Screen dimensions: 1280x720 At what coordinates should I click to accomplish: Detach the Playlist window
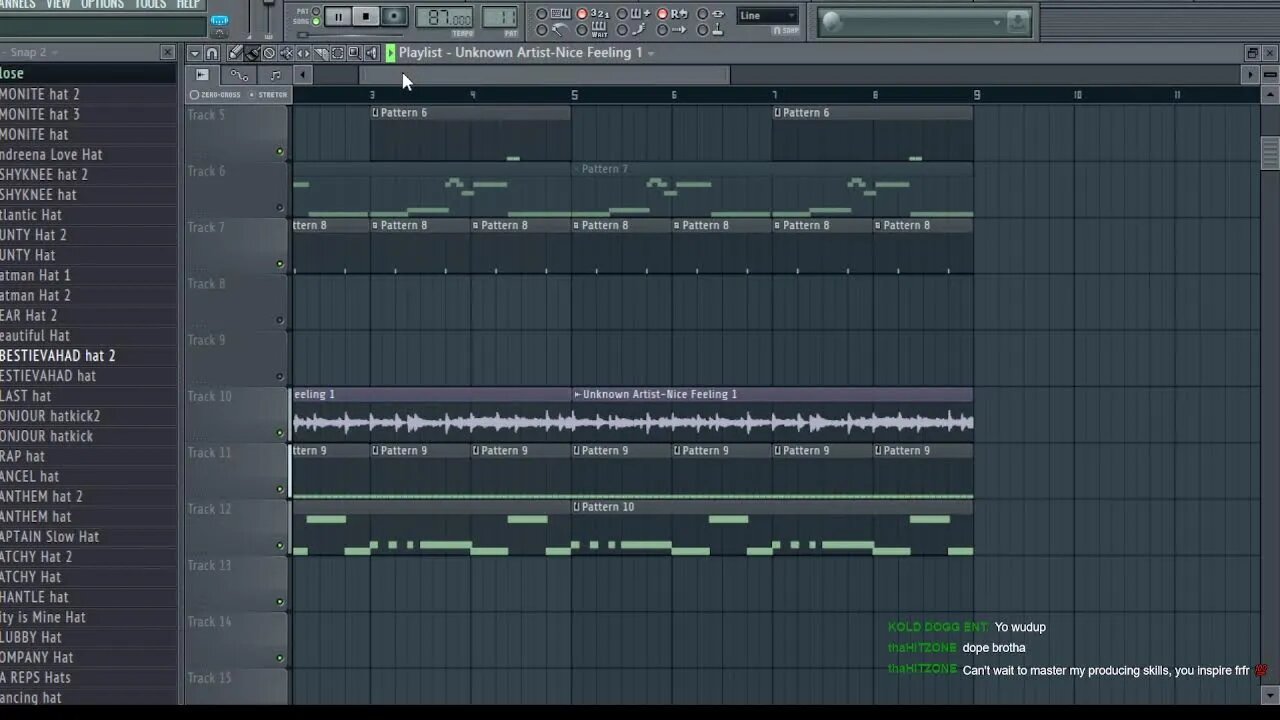coord(1252,53)
